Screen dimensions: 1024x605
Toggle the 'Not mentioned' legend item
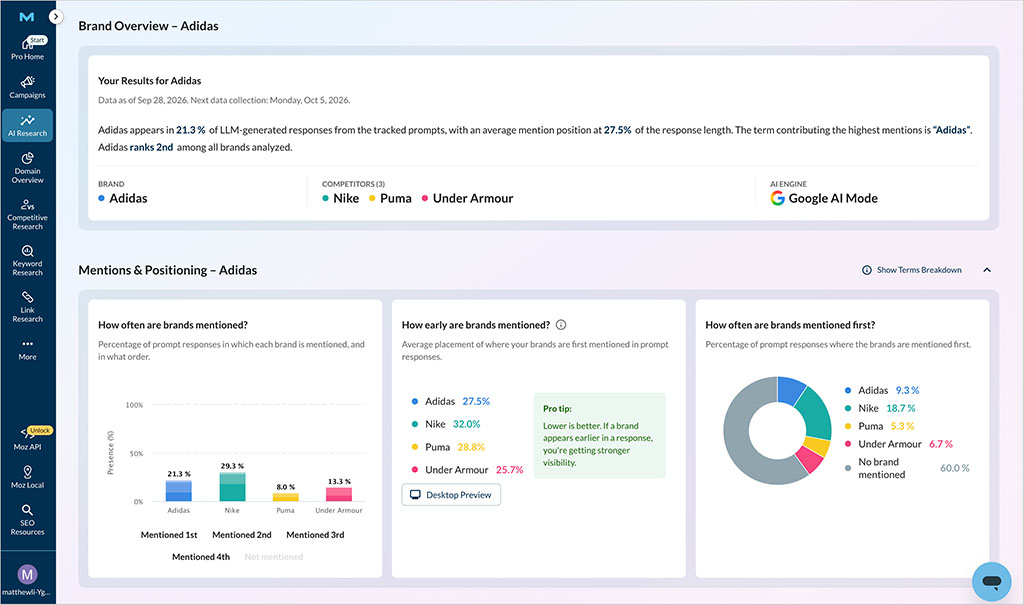(274, 557)
